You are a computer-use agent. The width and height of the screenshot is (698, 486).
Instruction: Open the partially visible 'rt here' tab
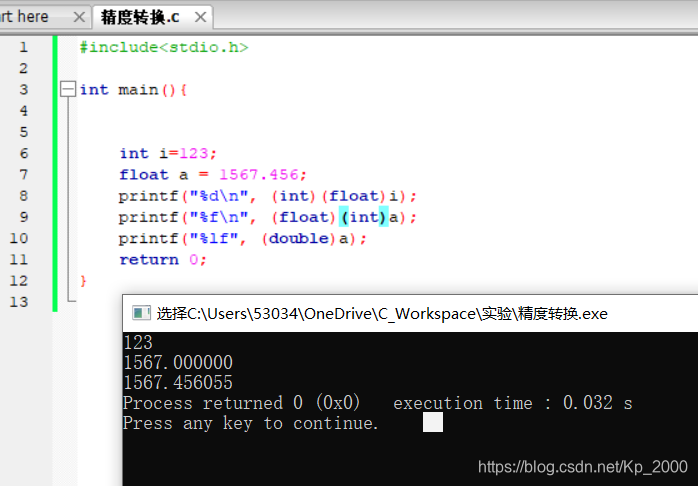click(24, 17)
